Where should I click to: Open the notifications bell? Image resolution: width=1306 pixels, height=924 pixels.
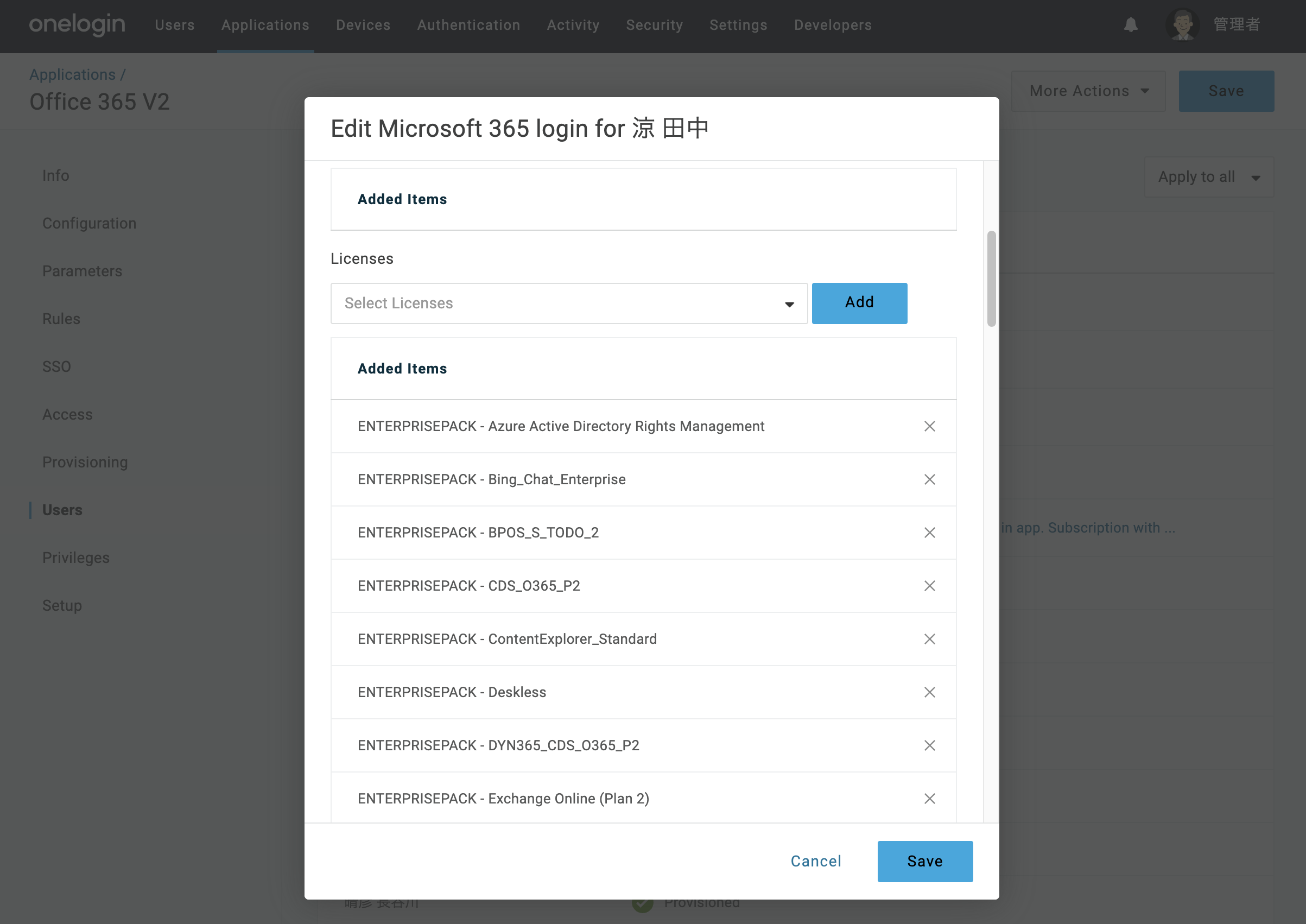pos(1130,25)
